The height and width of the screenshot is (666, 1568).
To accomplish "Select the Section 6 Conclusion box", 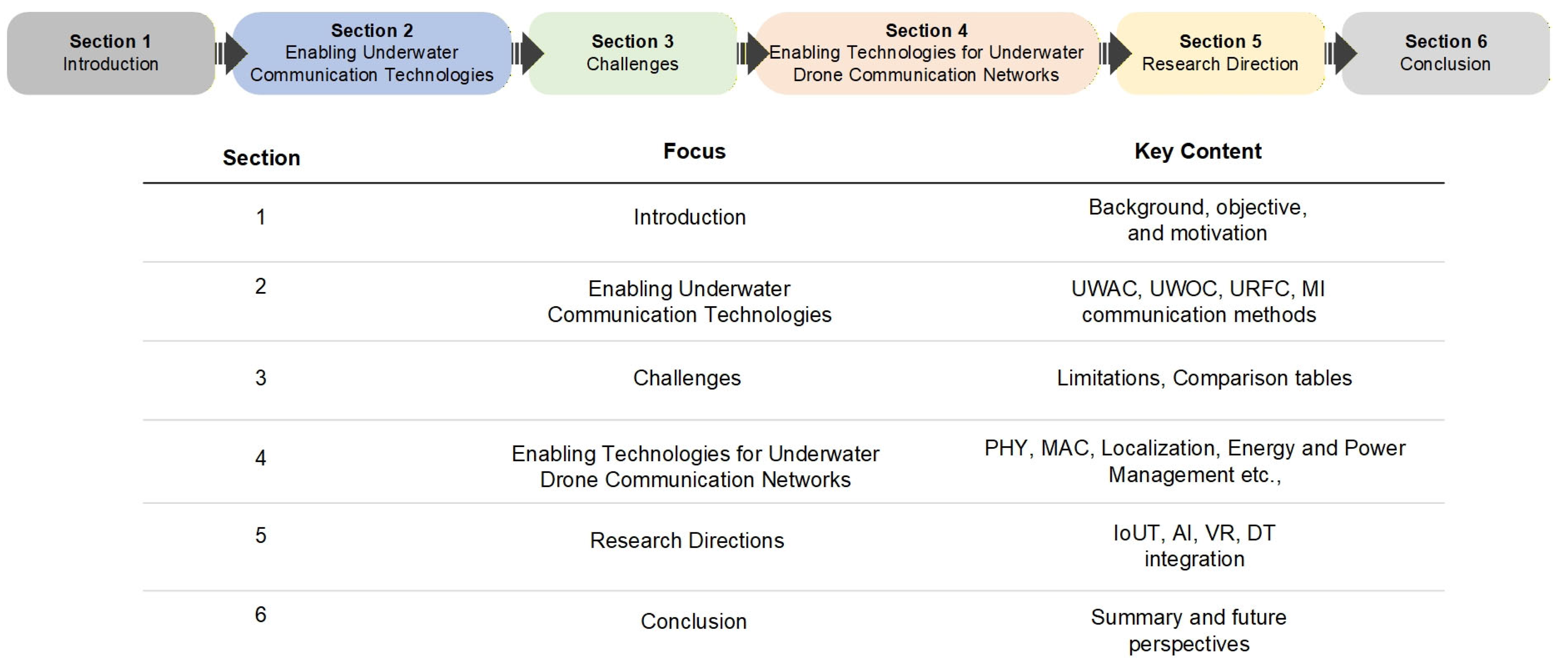I will [1445, 54].
